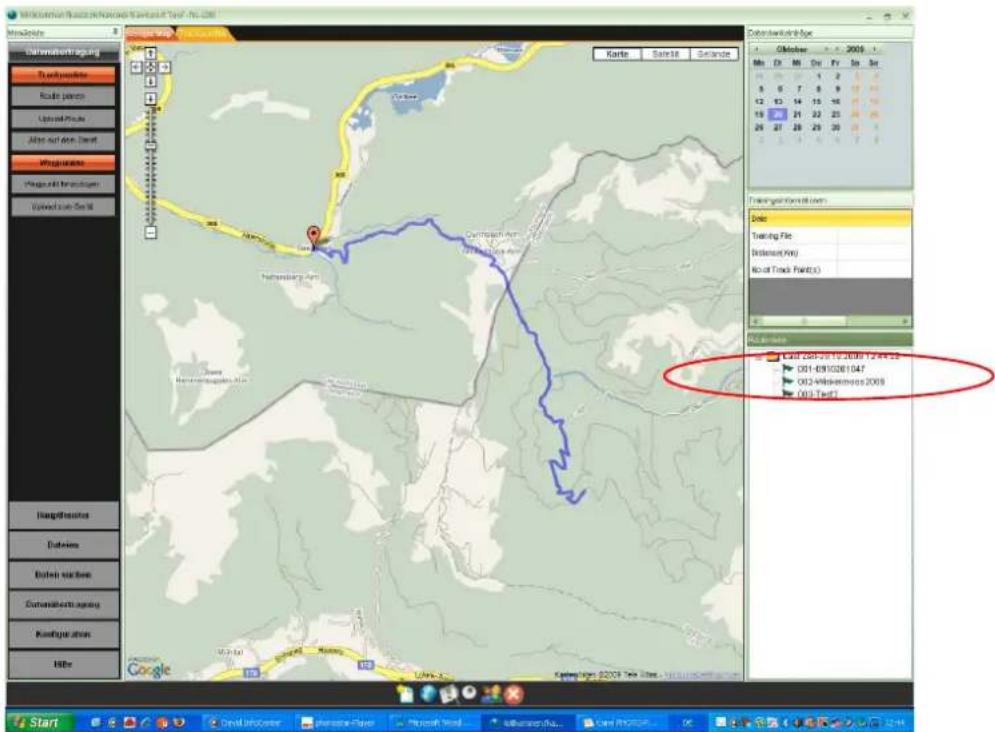
Task: Pan the map up with the arrow control
Action: 150,54
